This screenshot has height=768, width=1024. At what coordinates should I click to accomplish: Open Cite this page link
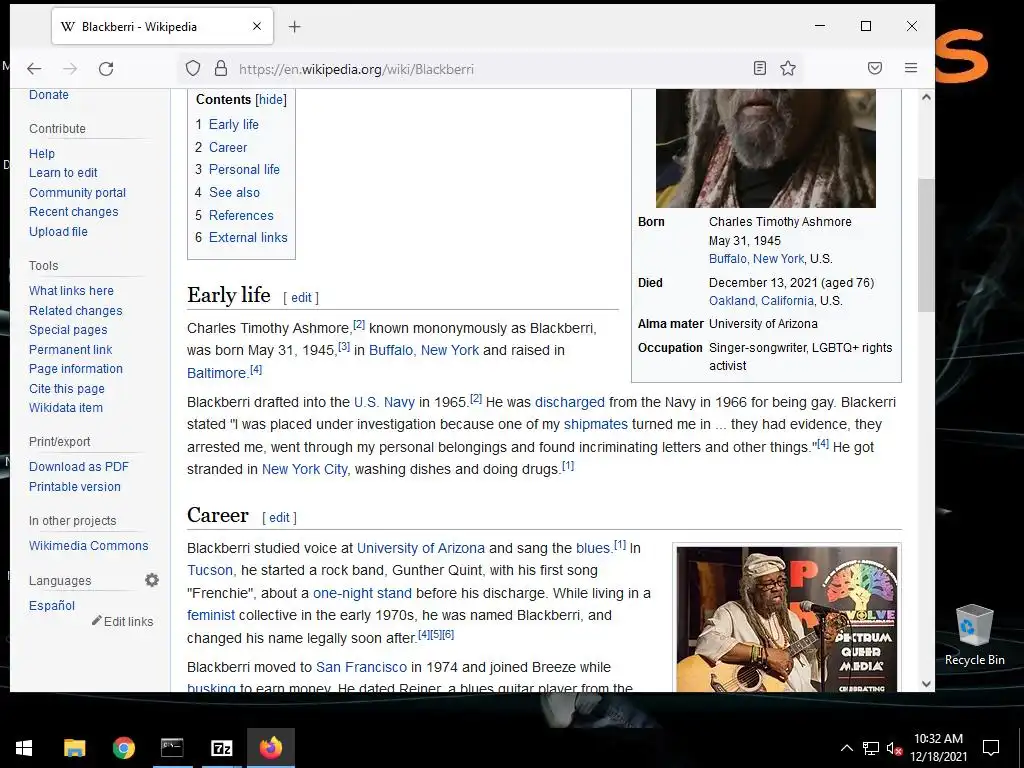[67, 389]
